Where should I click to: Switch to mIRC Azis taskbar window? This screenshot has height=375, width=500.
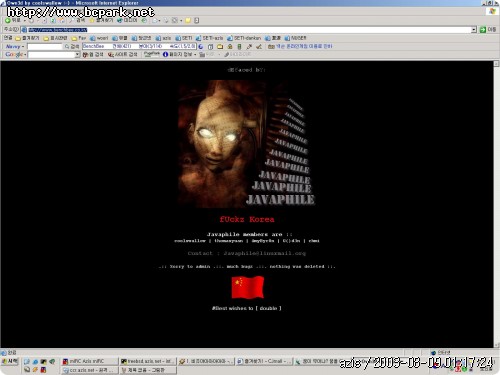(90, 361)
